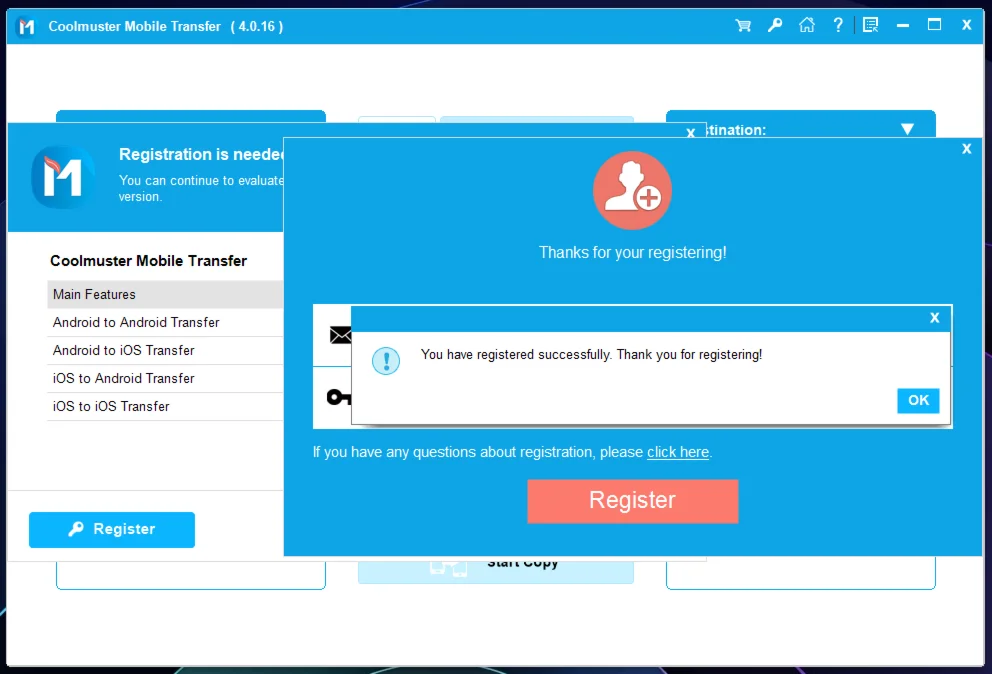Click the large Coolmuster M logo in the registration panel
992x674 pixels.
click(x=63, y=177)
